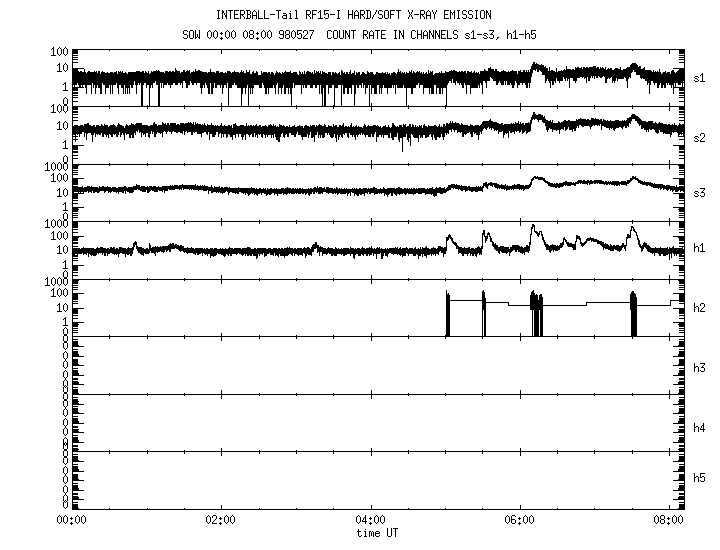Click the 06:00 time axis tick label
720x550 pixels.
pos(520,520)
